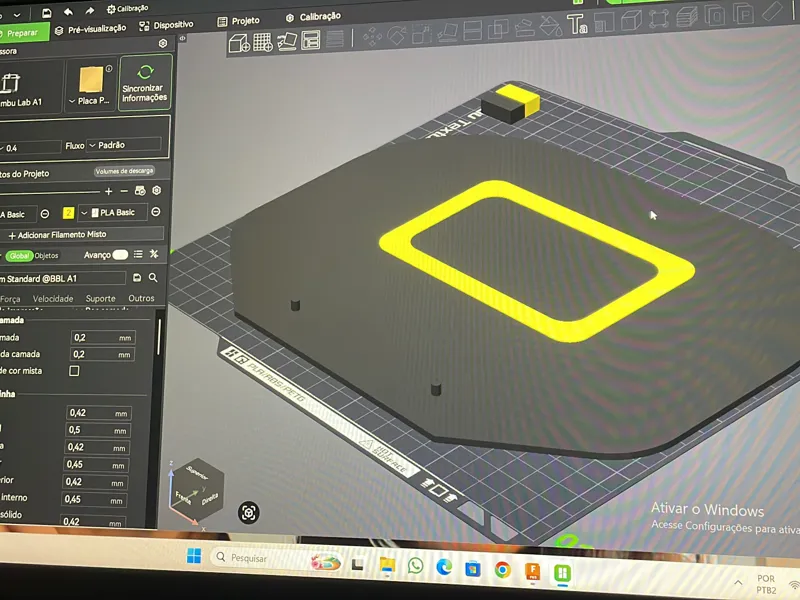Open the Suporte settings tab
Image resolution: width=800 pixels, height=600 pixels.
click(x=101, y=298)
